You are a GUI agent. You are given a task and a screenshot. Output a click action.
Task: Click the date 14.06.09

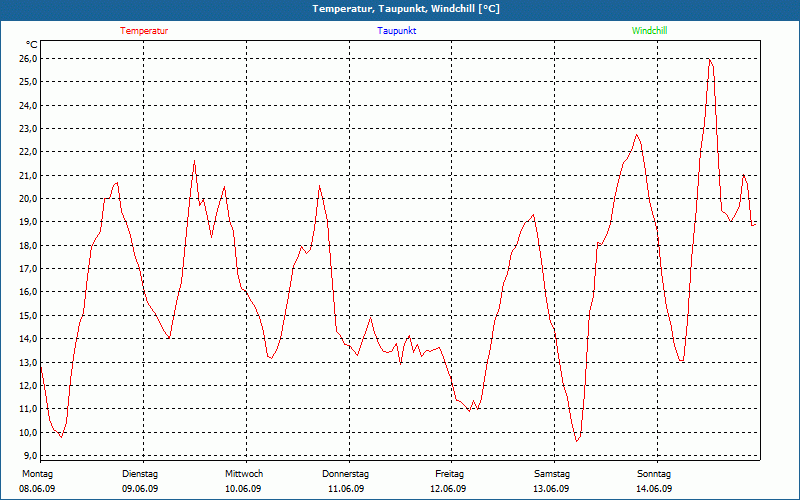click(x=654, y=489)
